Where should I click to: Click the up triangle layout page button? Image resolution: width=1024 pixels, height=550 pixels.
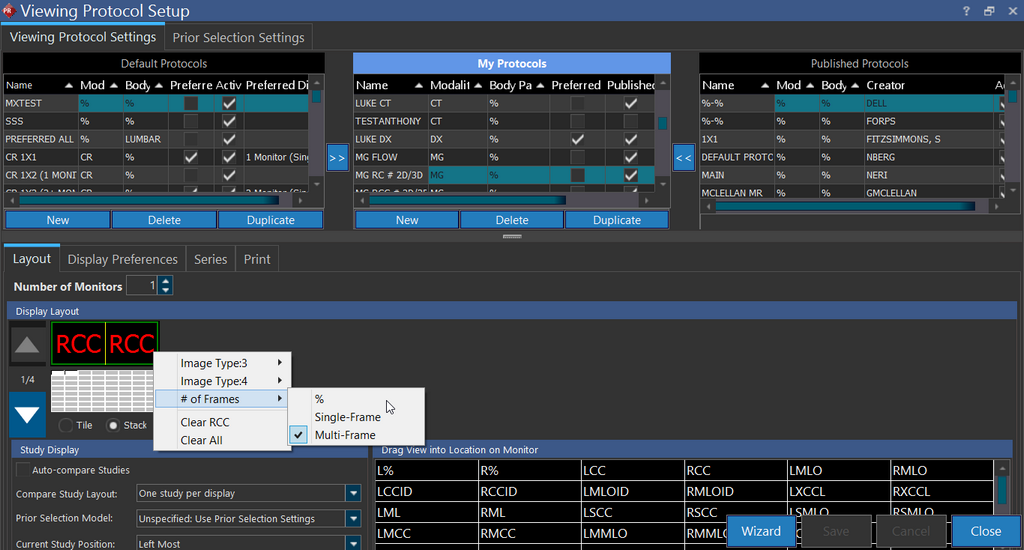pos(28,346)
